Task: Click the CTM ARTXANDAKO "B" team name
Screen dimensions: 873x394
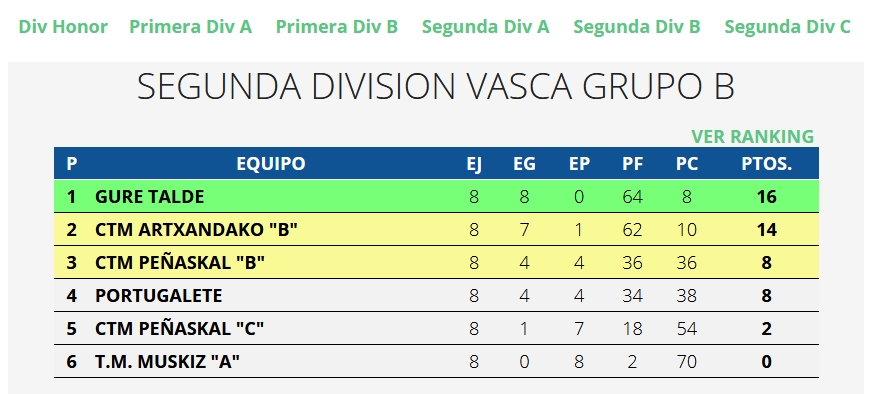Action: pos(197,229)
